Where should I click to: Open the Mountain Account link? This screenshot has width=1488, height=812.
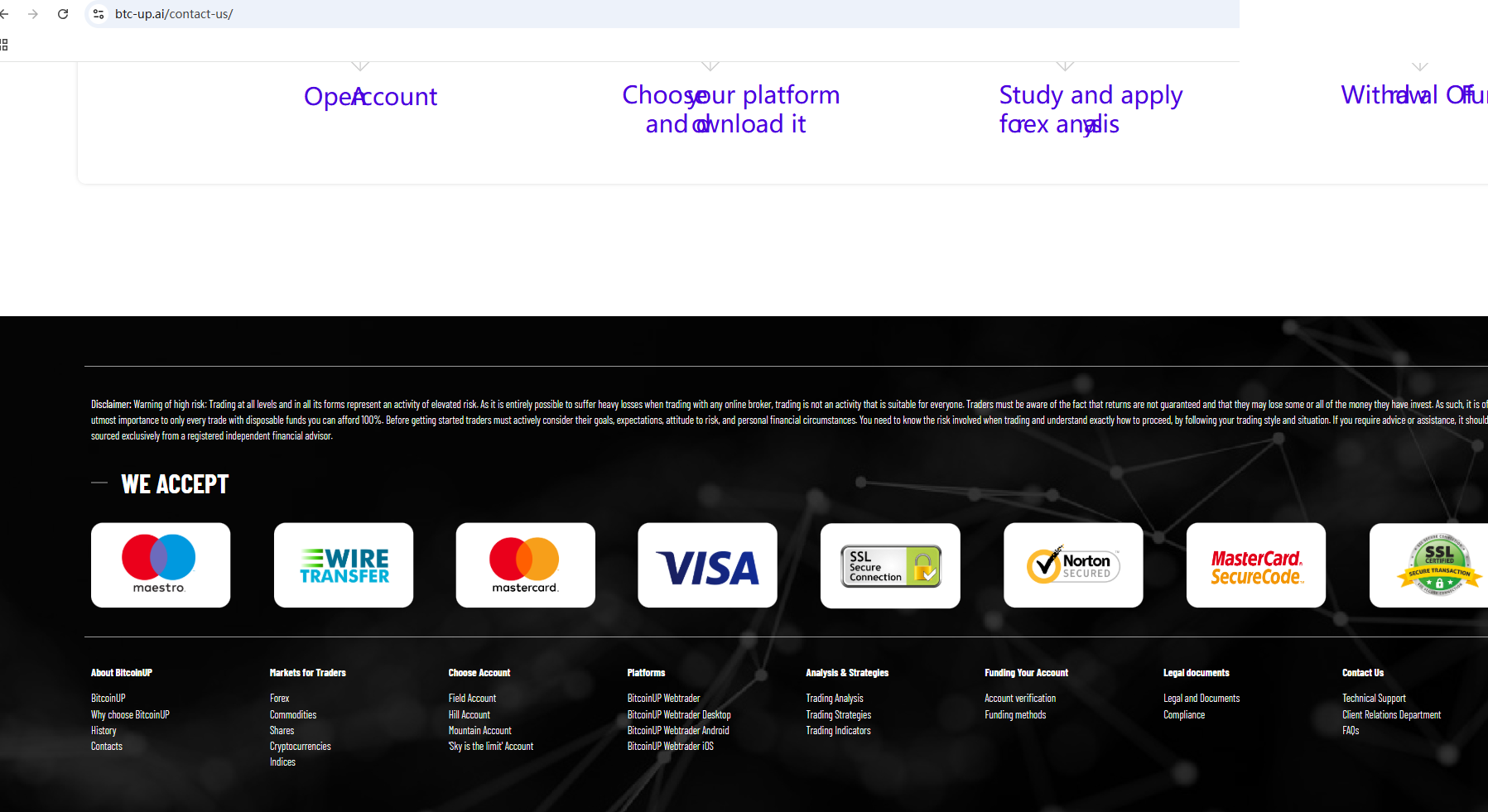(480, 731)
